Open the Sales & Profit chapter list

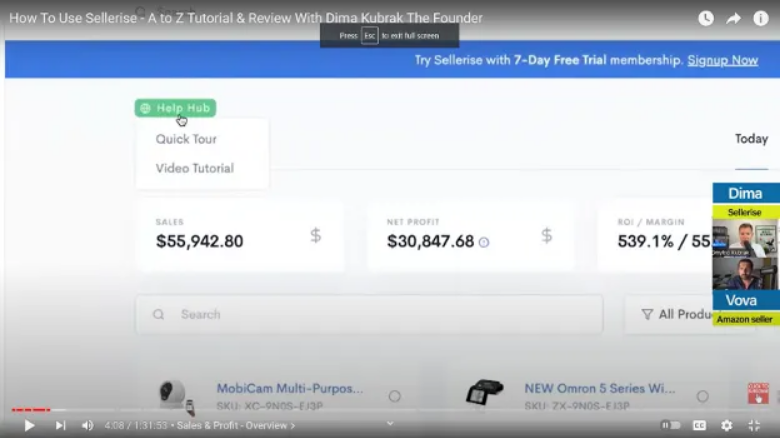click(236, 426)
